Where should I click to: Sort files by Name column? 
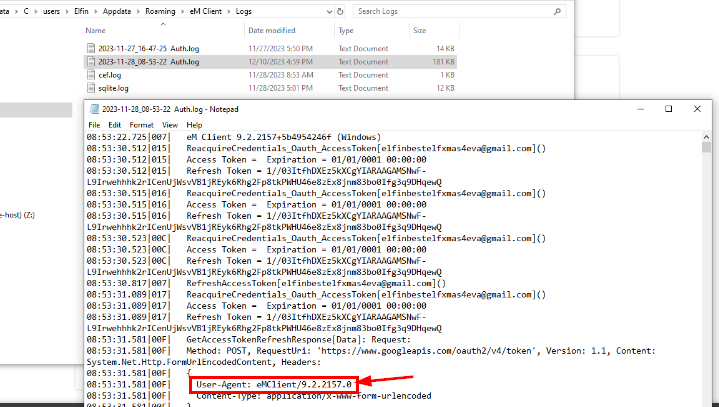point(95,30)
